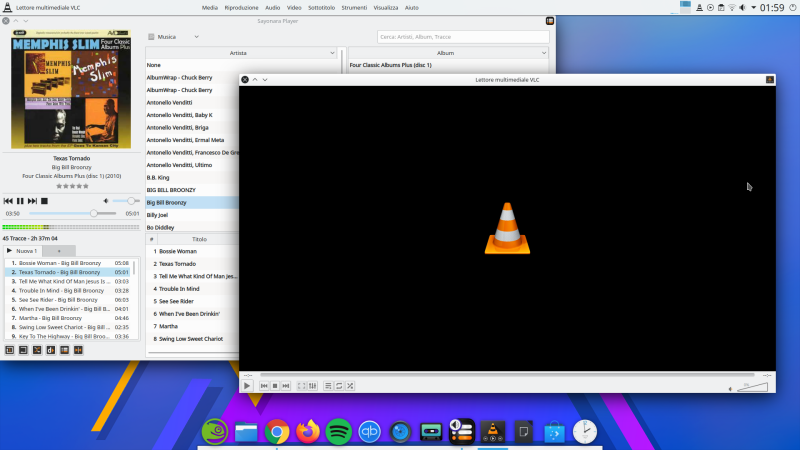The image size is (800, 450).
Task: Toggle Sayonara gapless playback button
Action: (79, 350)
